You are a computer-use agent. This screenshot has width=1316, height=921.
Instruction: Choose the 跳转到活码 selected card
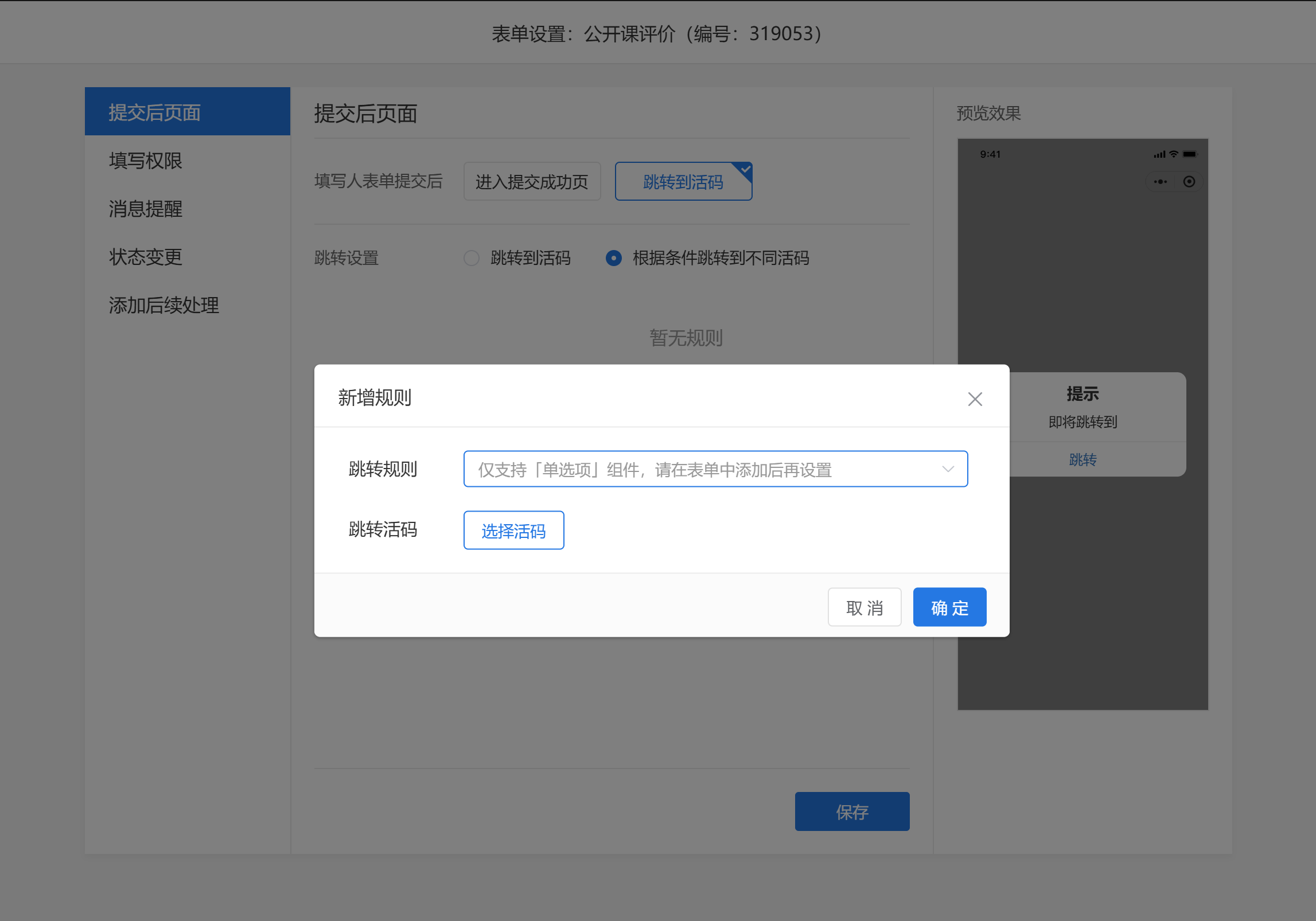(x=683, y=182)
